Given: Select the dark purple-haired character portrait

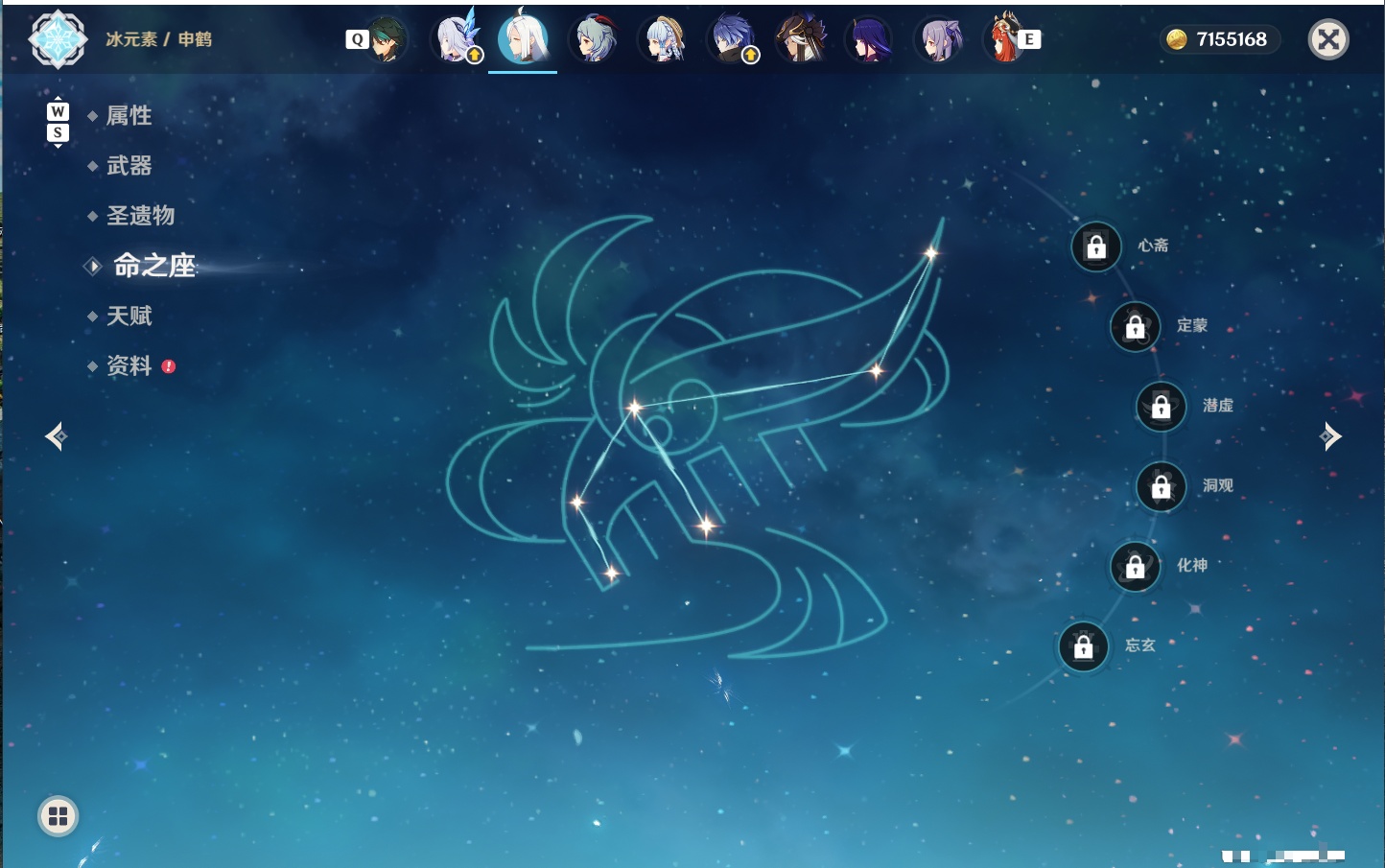Looking at the screenshot, I should click(x=870, y=39).
